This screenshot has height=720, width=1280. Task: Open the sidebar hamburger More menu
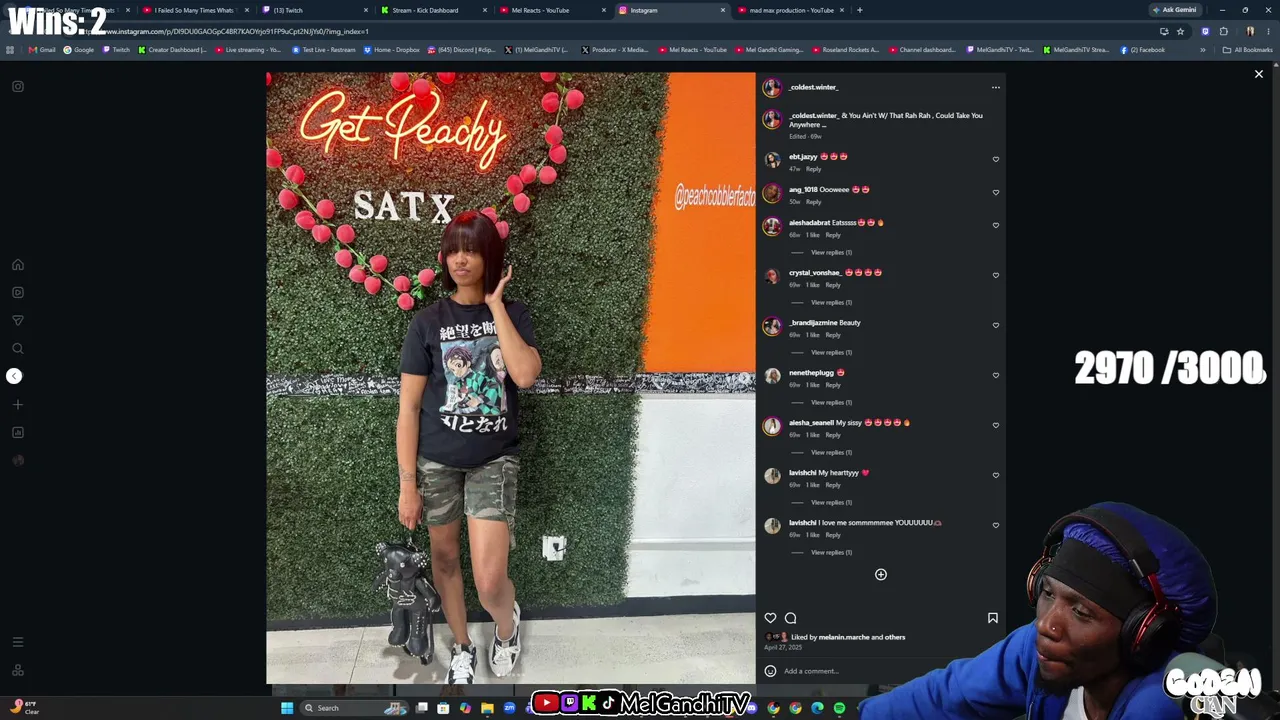(18, 642)
